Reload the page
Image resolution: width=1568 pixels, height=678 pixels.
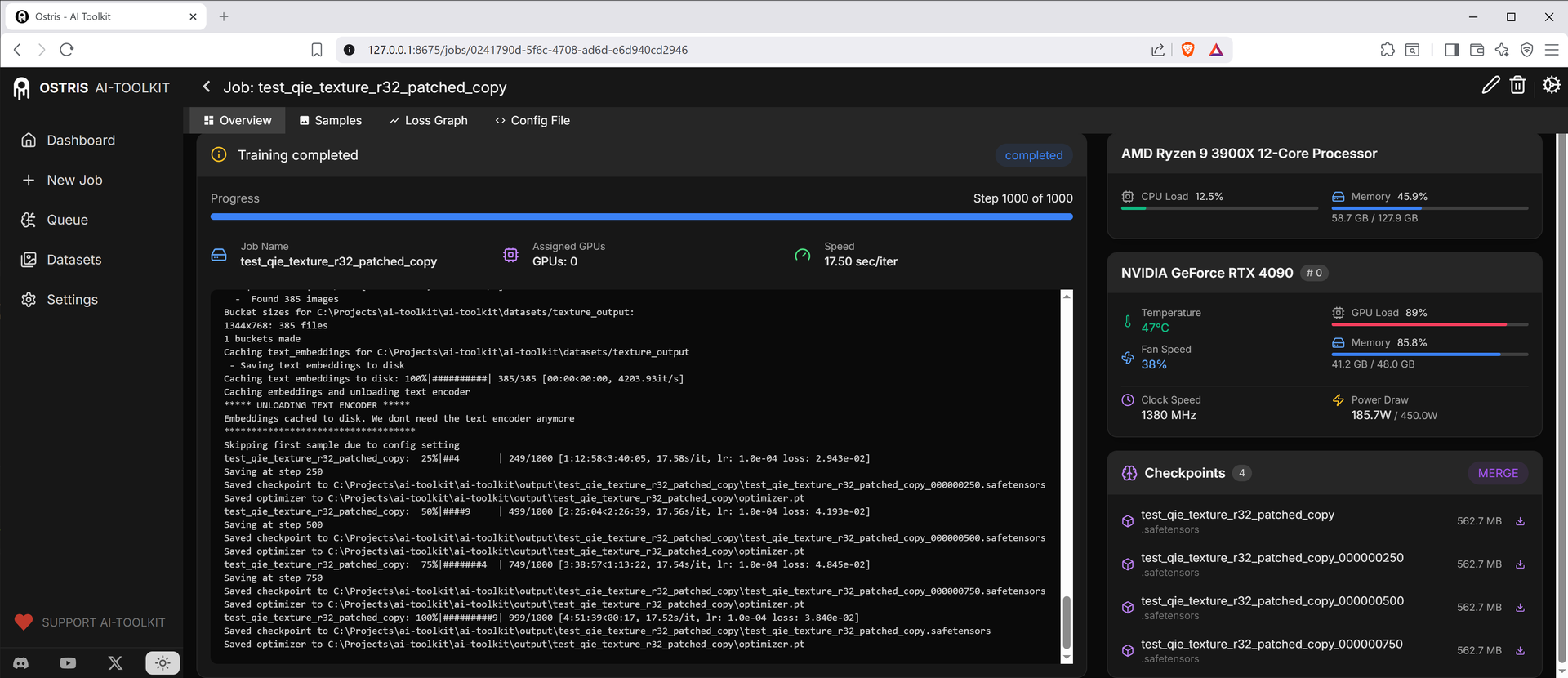(x=67, y=50)
